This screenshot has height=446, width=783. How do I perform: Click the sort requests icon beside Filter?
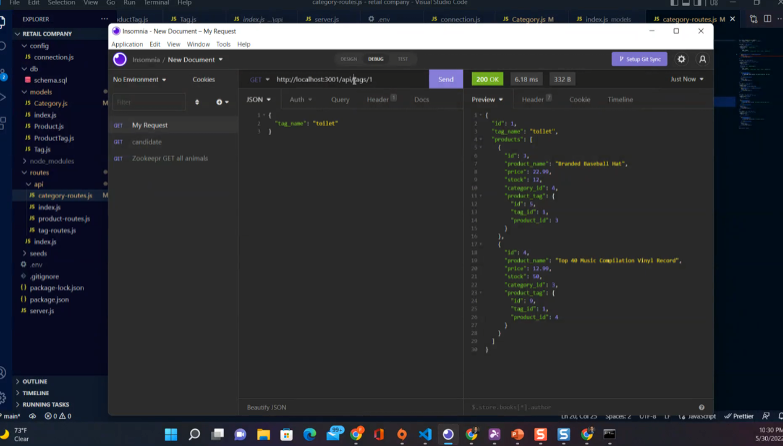coord(197,102)
